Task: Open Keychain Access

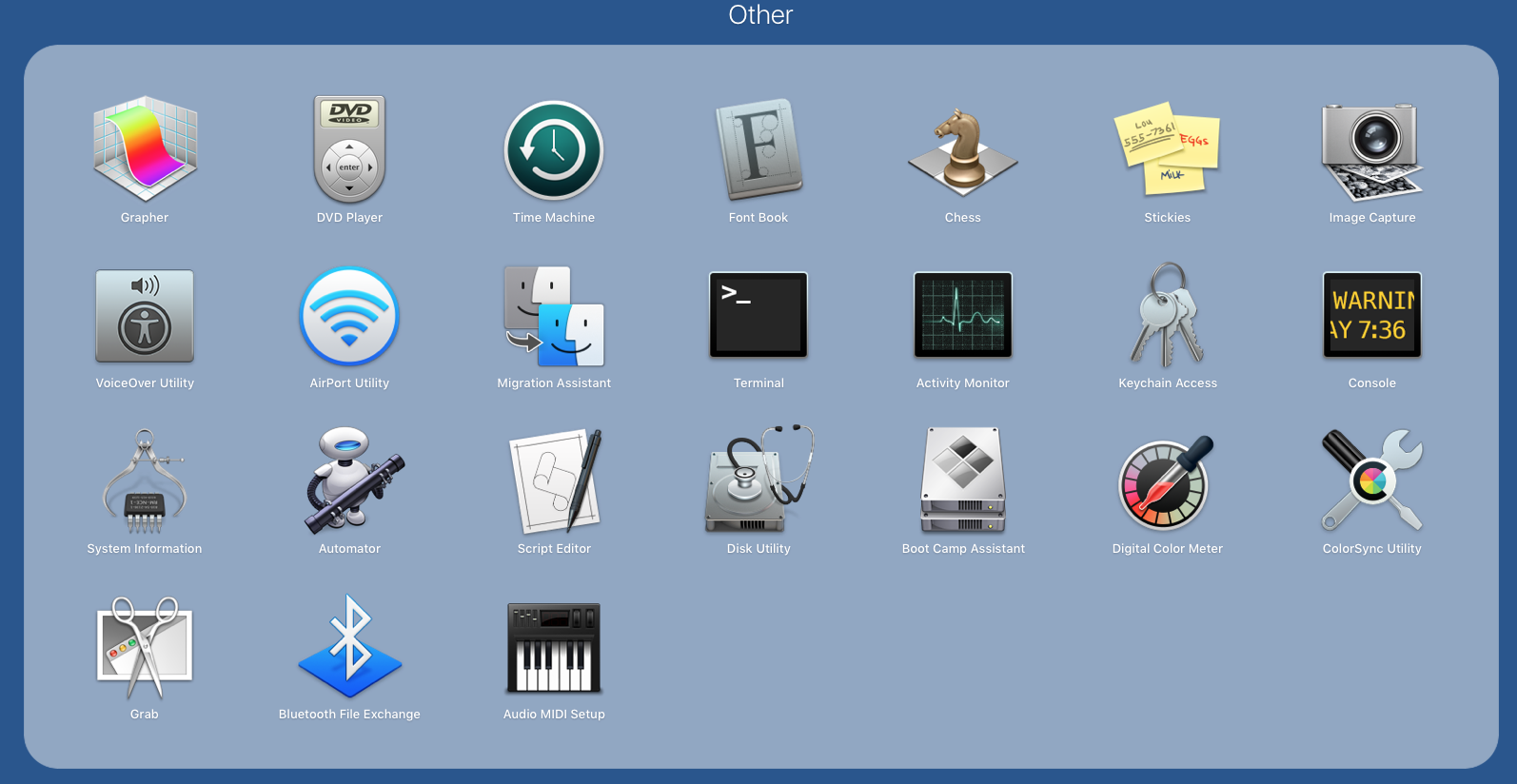Action: pyautogui.click(x=1168, y=316)
